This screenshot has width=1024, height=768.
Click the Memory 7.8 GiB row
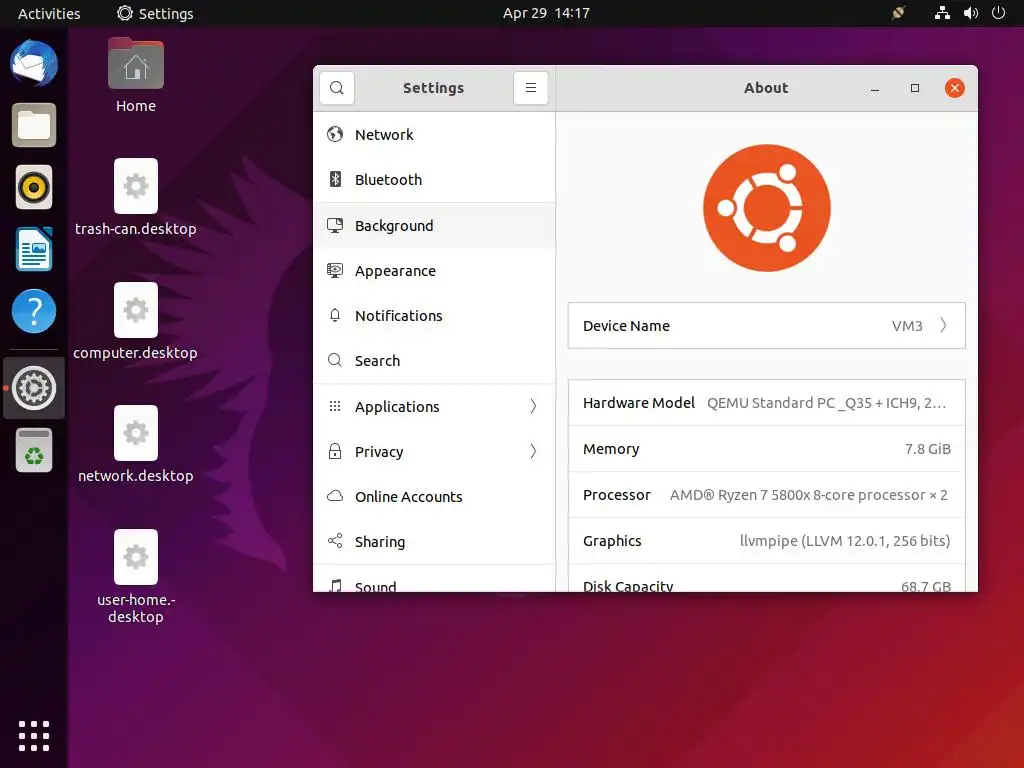click(767, 449)
